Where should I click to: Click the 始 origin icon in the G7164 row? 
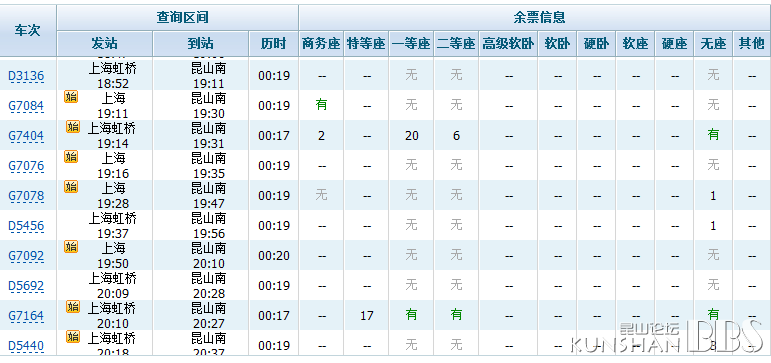click(73, 306)
